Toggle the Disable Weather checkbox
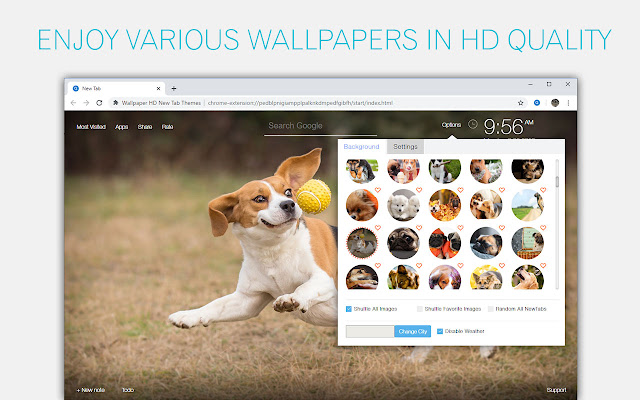 (440, 331)
